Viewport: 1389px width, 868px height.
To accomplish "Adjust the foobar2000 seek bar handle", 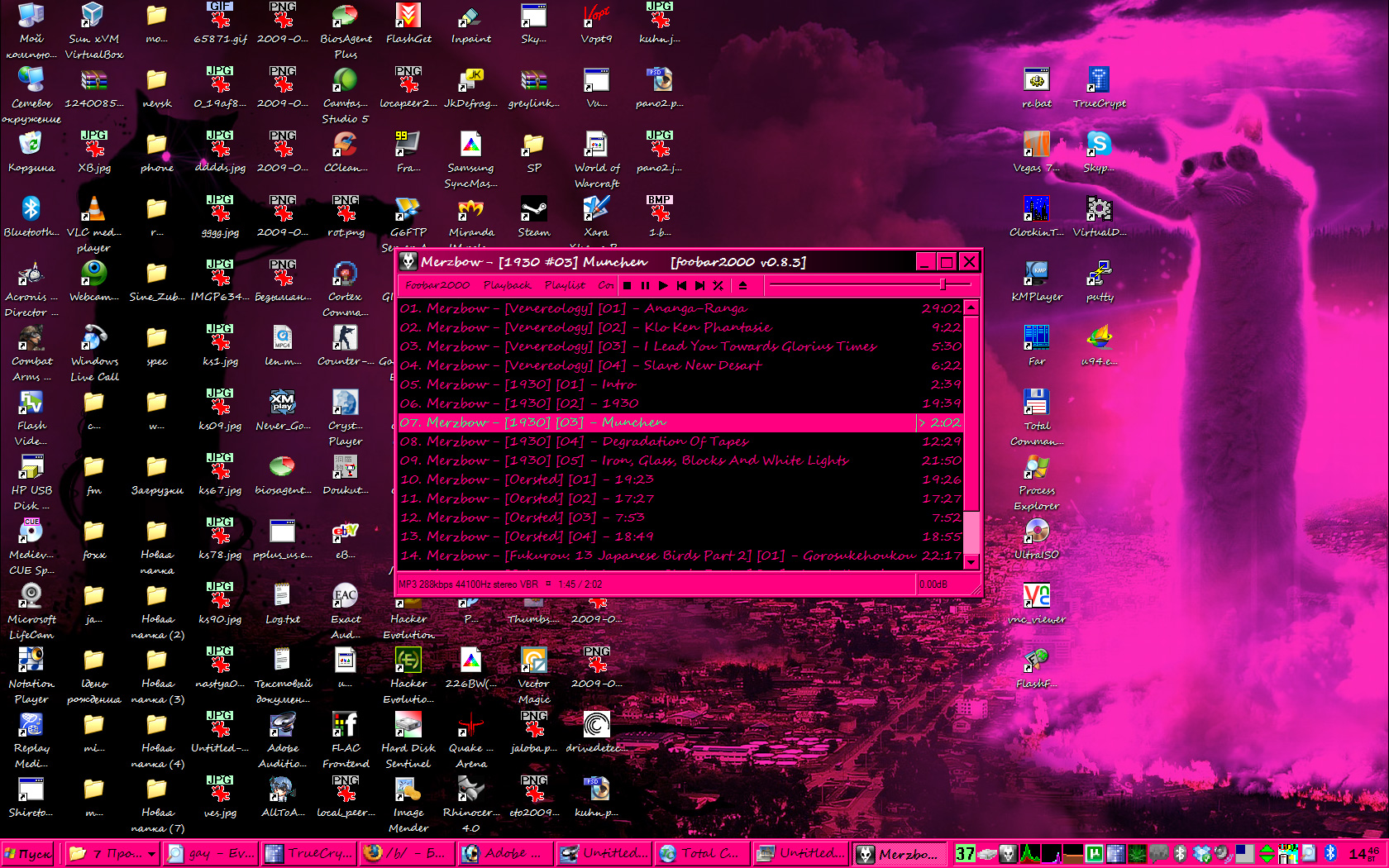I will coord(943,284).
